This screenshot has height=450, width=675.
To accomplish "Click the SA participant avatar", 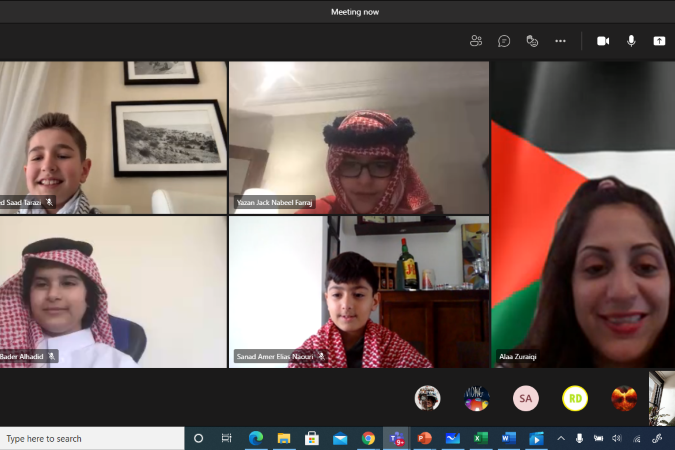I will (526, 398).
